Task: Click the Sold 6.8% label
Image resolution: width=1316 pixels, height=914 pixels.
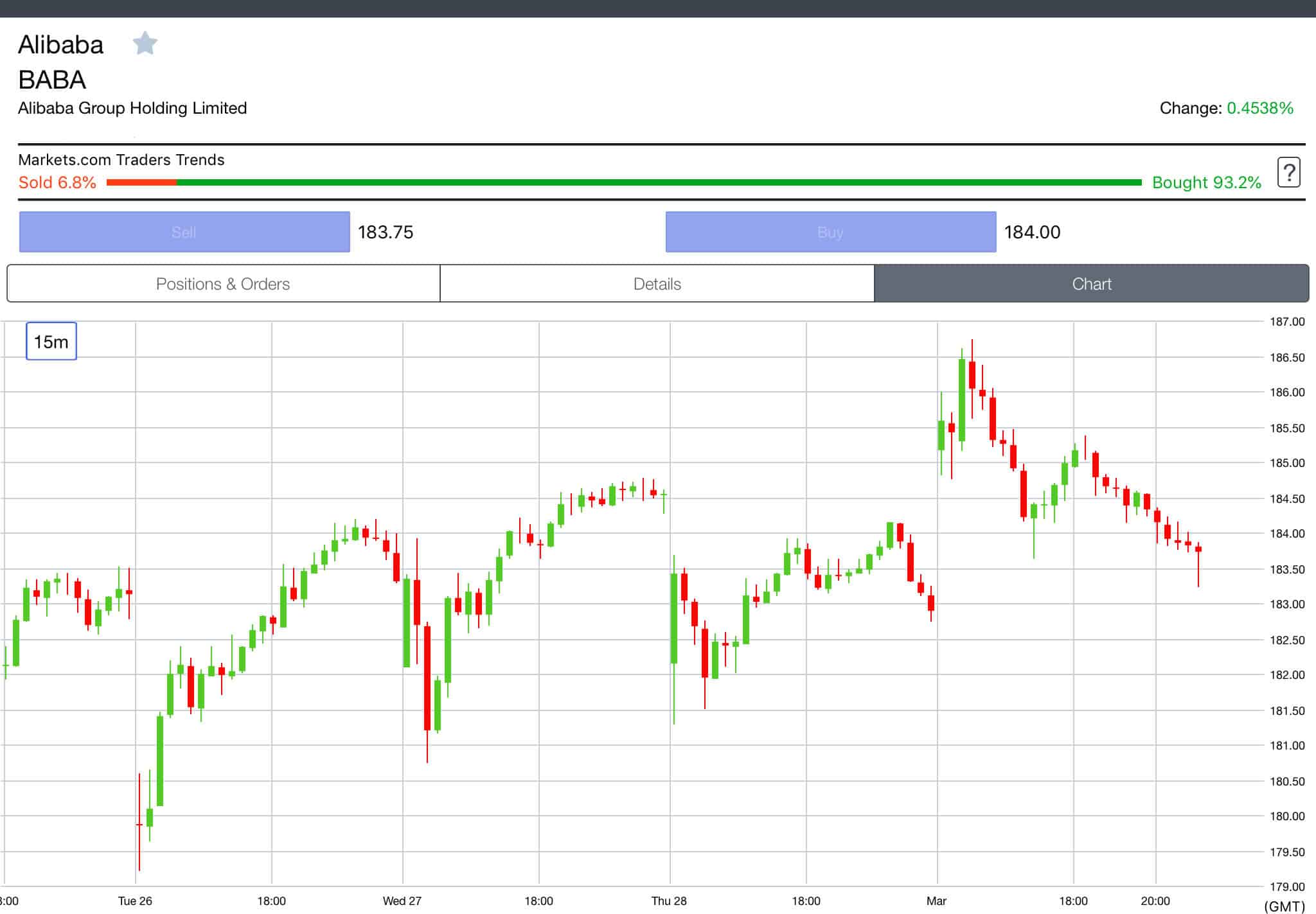Action: click(57, 182)
